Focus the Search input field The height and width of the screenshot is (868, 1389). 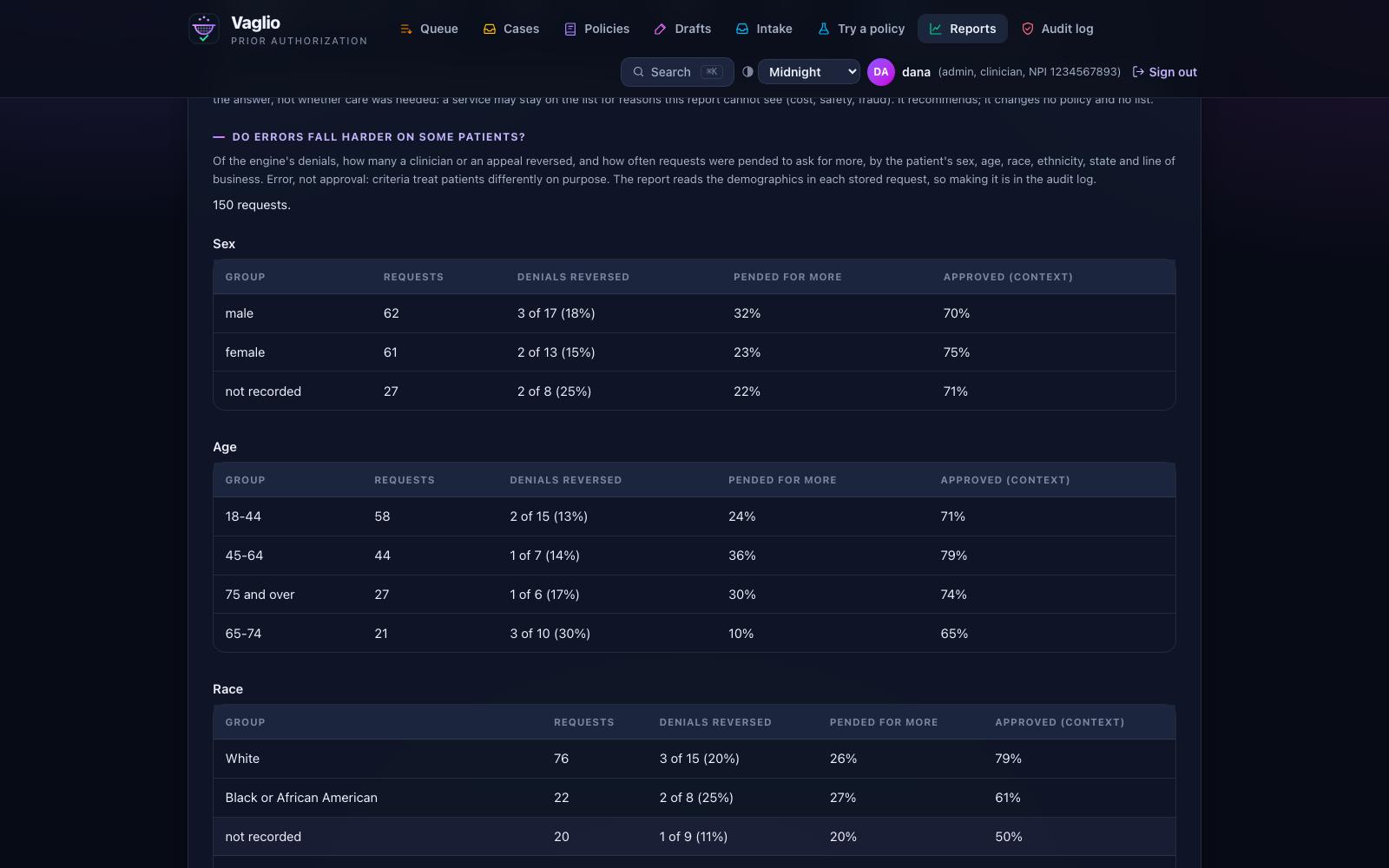pos(677,72)
